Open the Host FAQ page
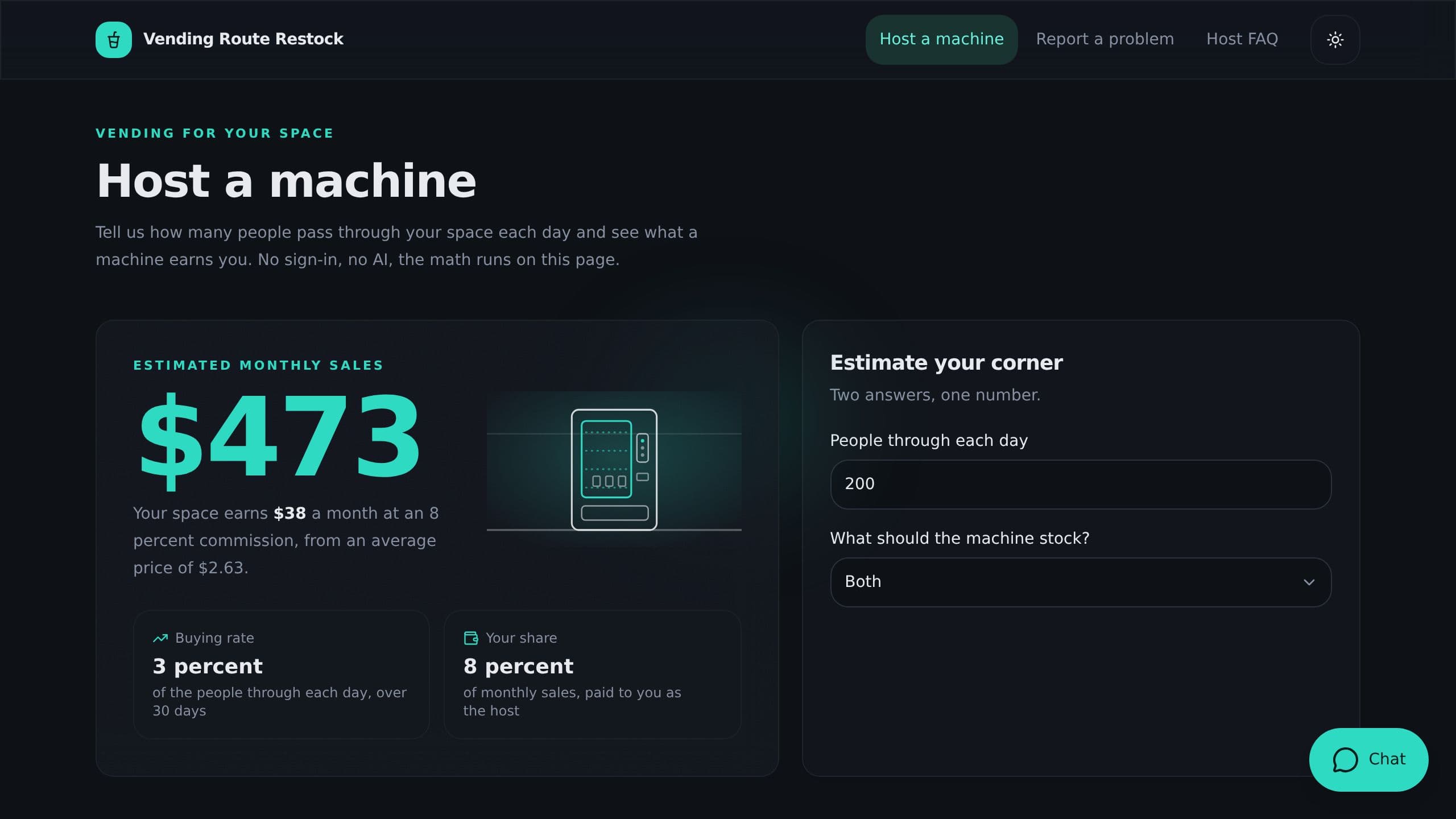Viewport: 1456px width, 819px height. point(1242,39)
